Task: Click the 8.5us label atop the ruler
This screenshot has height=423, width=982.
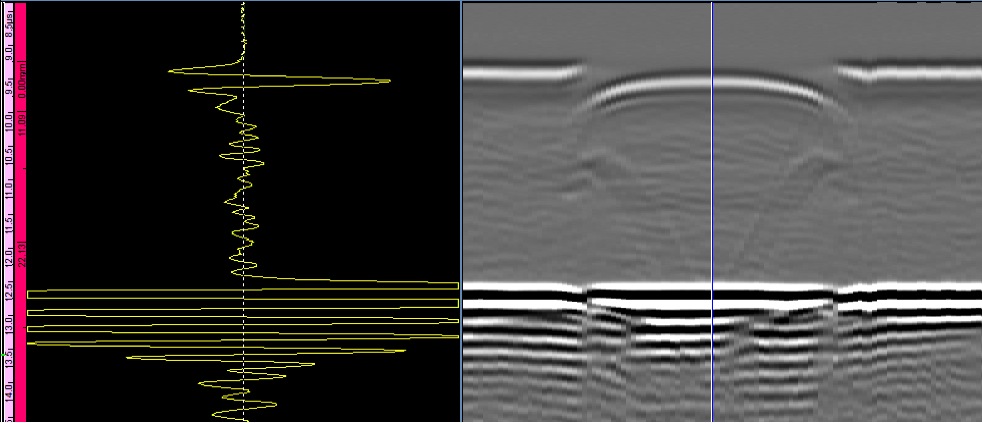Action: (x=8, y=20)
